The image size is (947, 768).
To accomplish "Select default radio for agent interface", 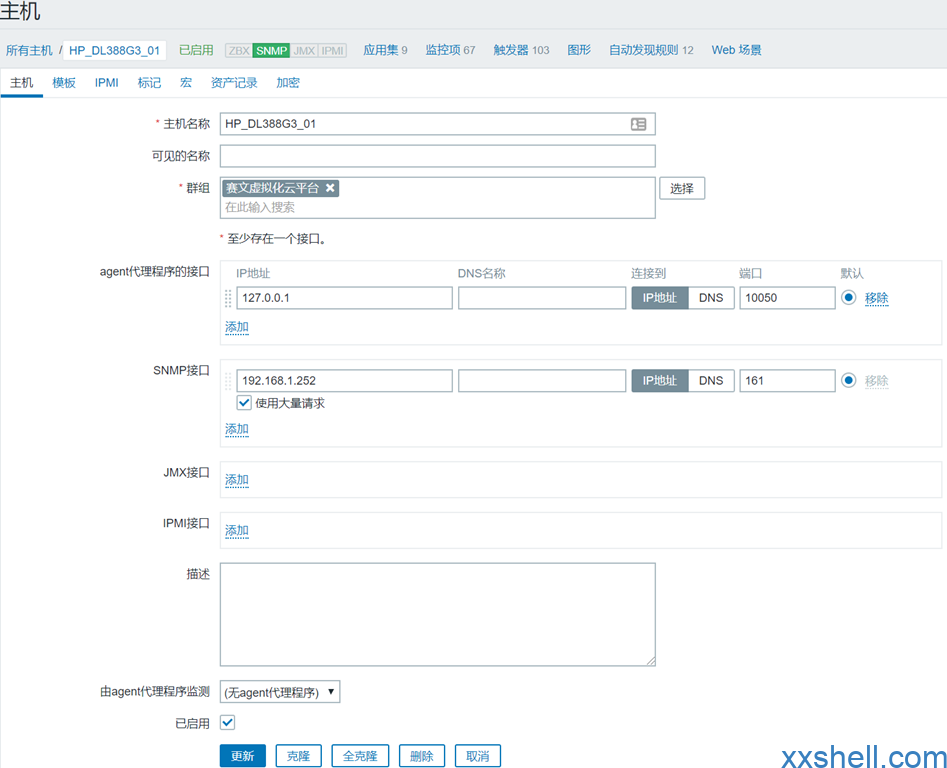I will [x=849, y=298].
